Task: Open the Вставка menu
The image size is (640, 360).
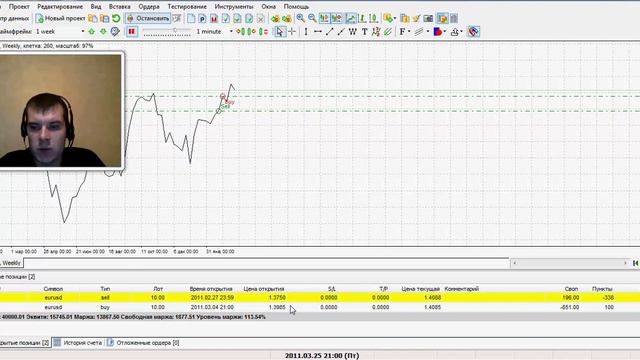Action: (x=120, y=7)
